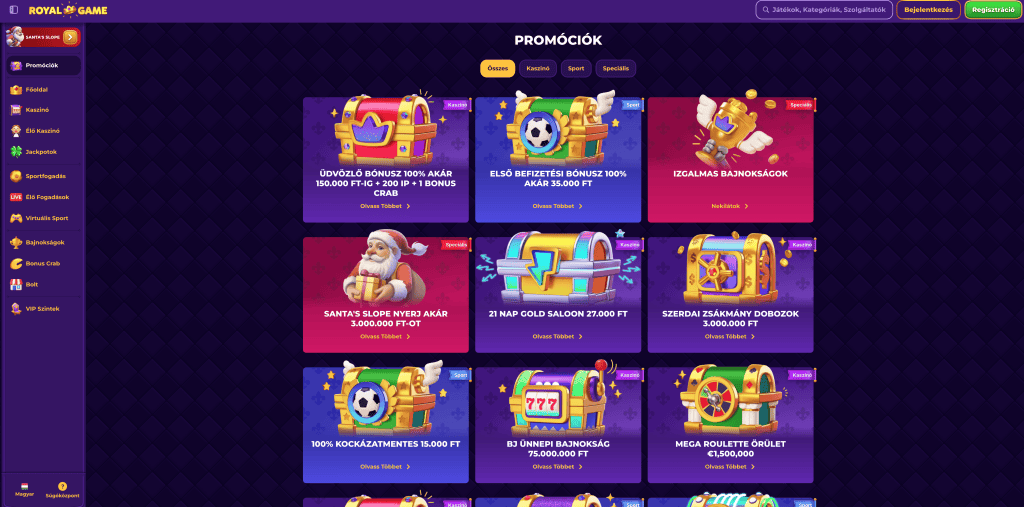The width and height of the screenshot is (1024, 507).
Task: Change the Magyar language selector
Action: [x=24, y=491]
